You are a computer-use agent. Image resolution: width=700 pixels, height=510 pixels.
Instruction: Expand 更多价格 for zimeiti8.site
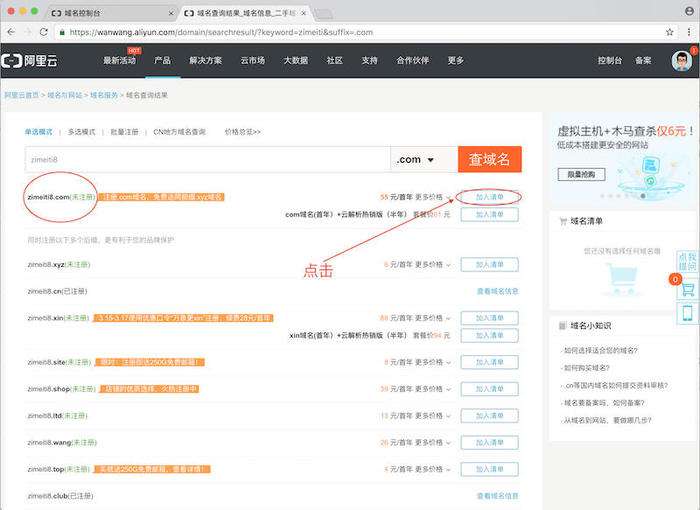pyautogui.click(x=433, y=362)
